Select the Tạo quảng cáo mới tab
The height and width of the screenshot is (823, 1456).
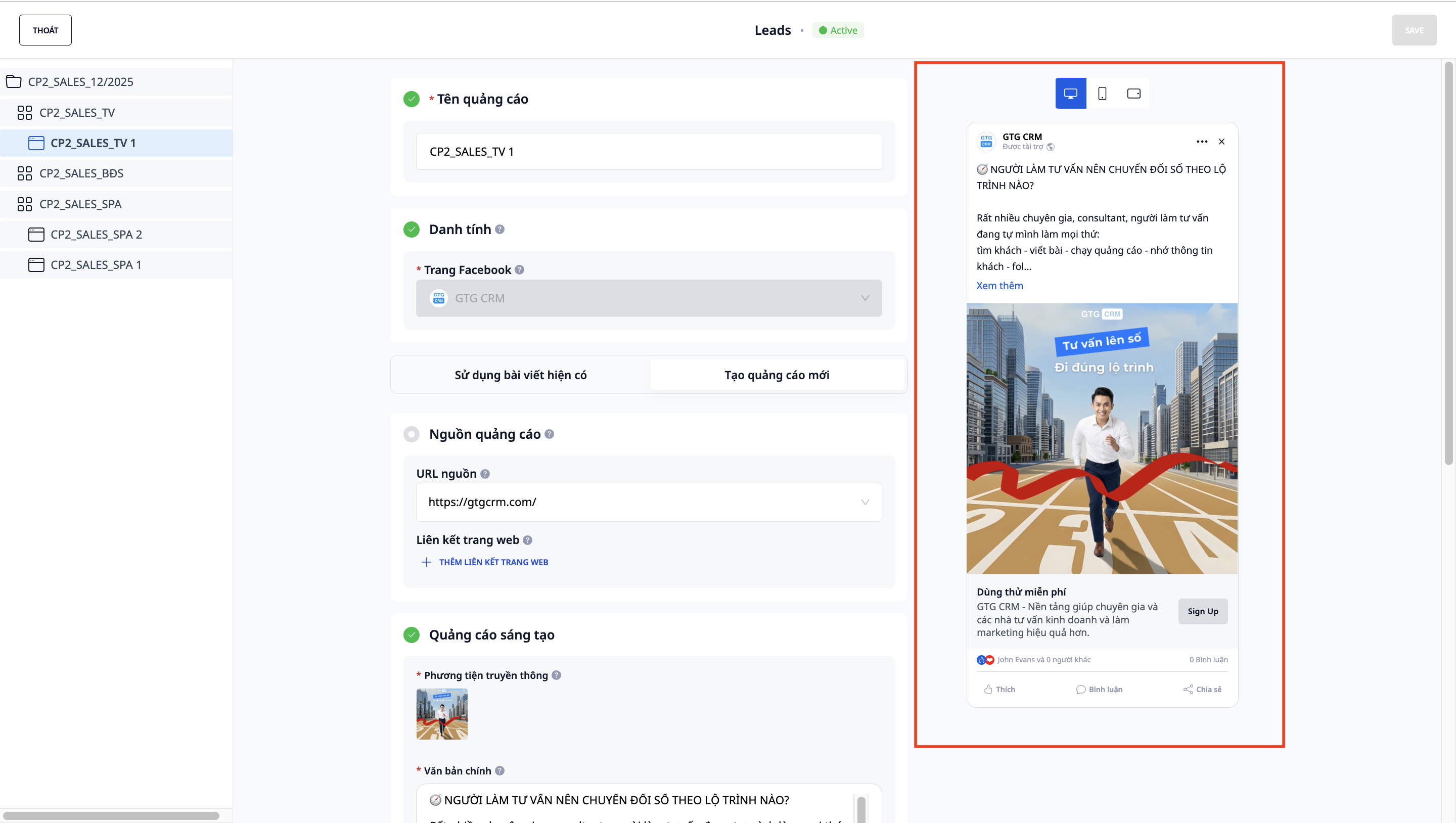coord(776,375)
